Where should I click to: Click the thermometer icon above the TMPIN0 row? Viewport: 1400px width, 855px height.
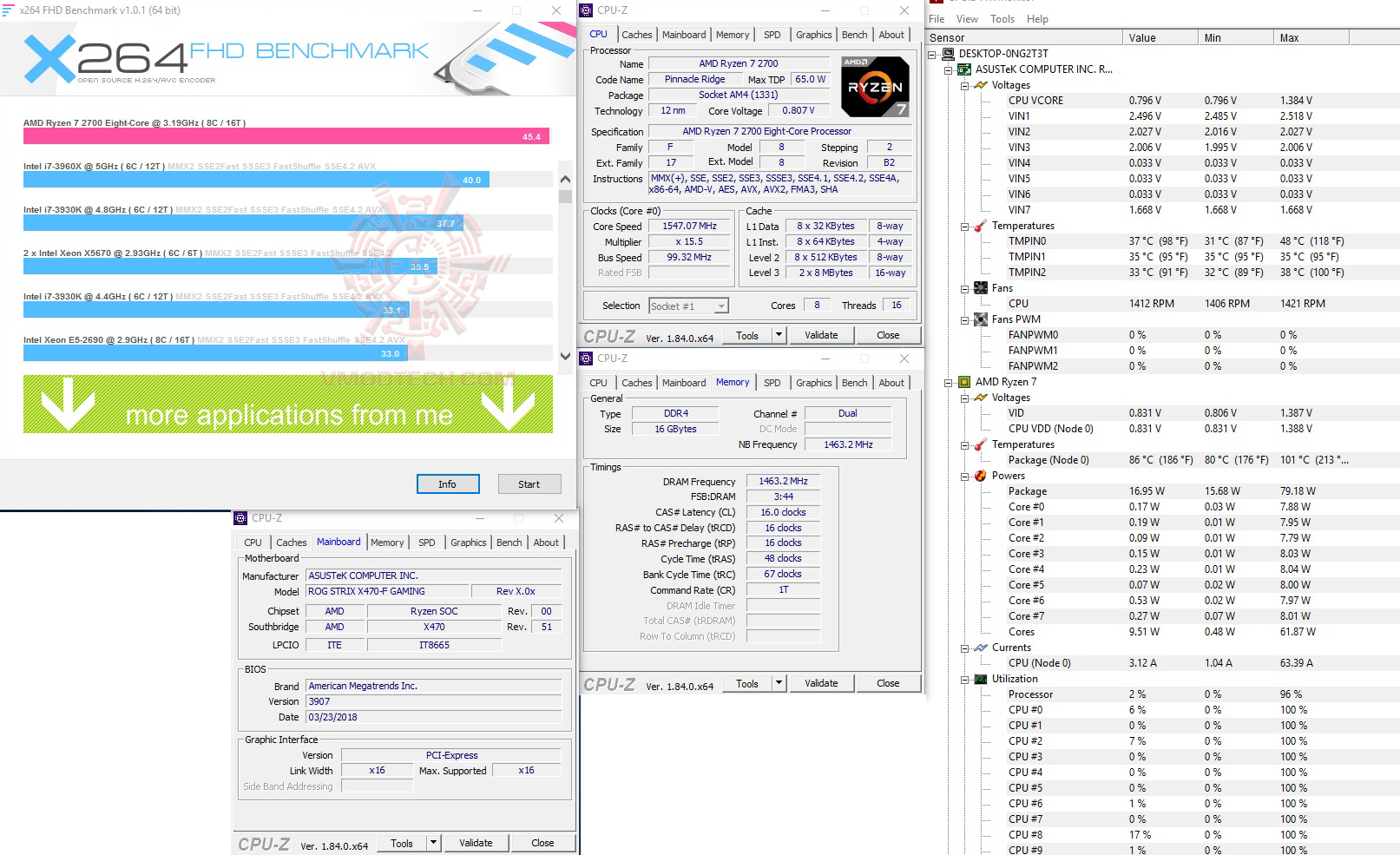981,226
